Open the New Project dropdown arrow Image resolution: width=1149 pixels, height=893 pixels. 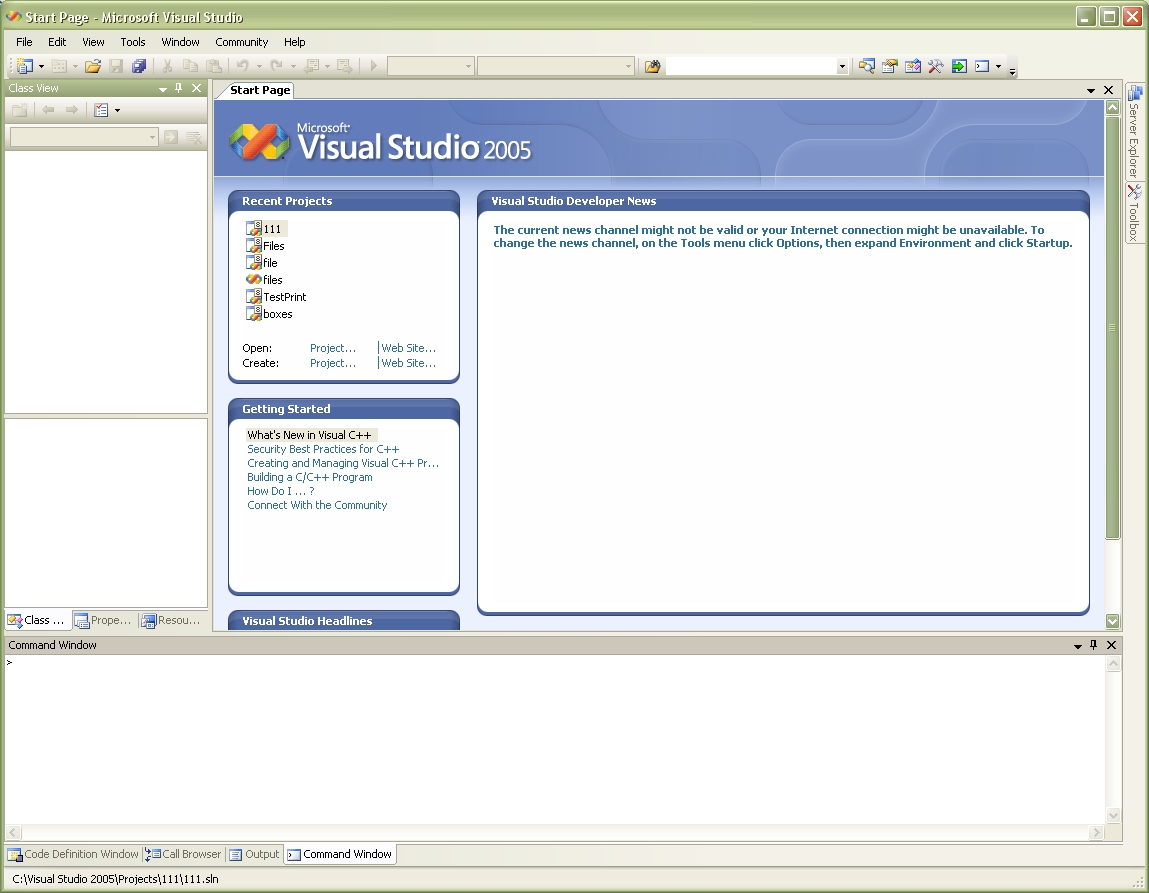click(41, 66)
